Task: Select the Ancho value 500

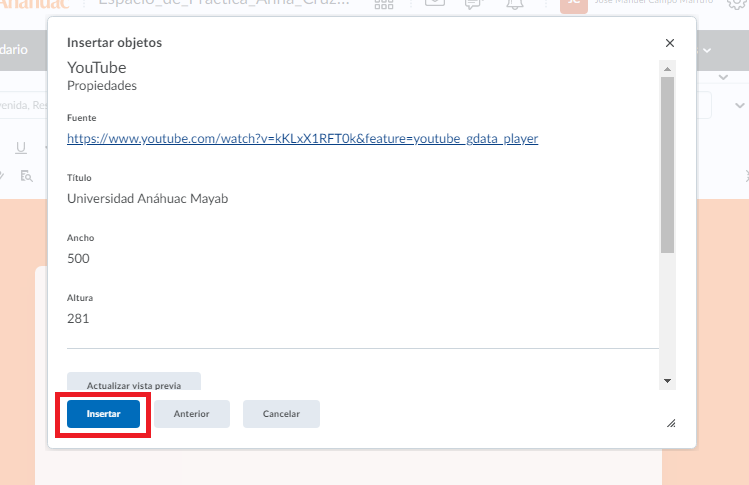Action: click(78, 259)
